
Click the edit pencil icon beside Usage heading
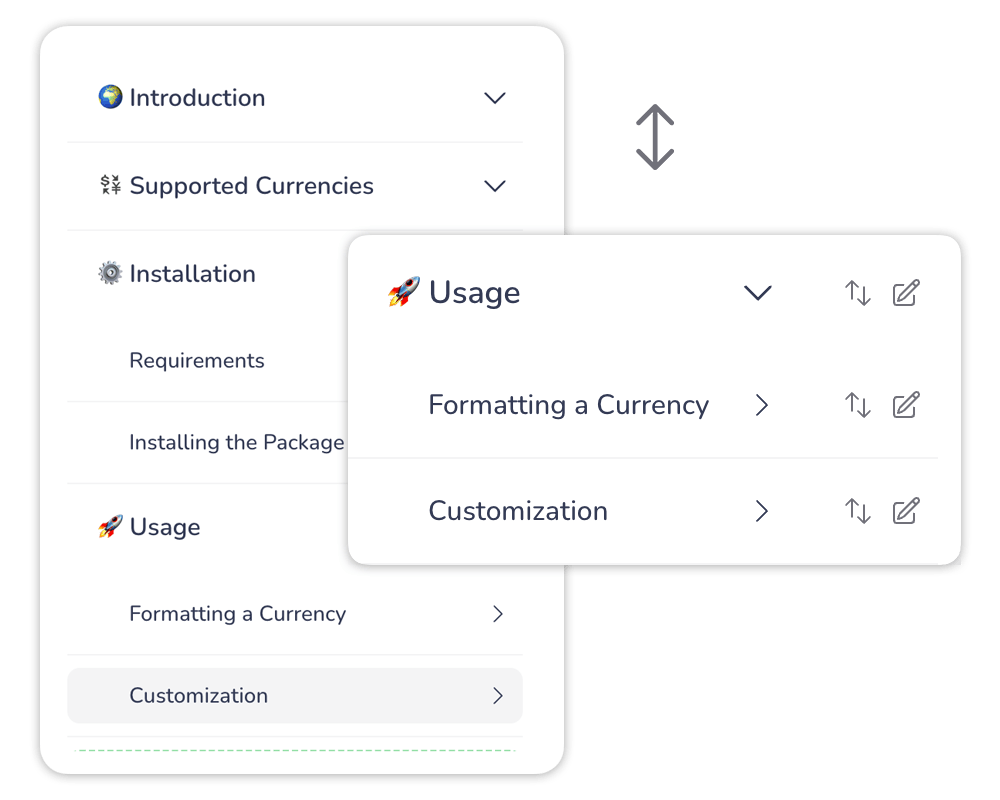click(x=905, y=293)
